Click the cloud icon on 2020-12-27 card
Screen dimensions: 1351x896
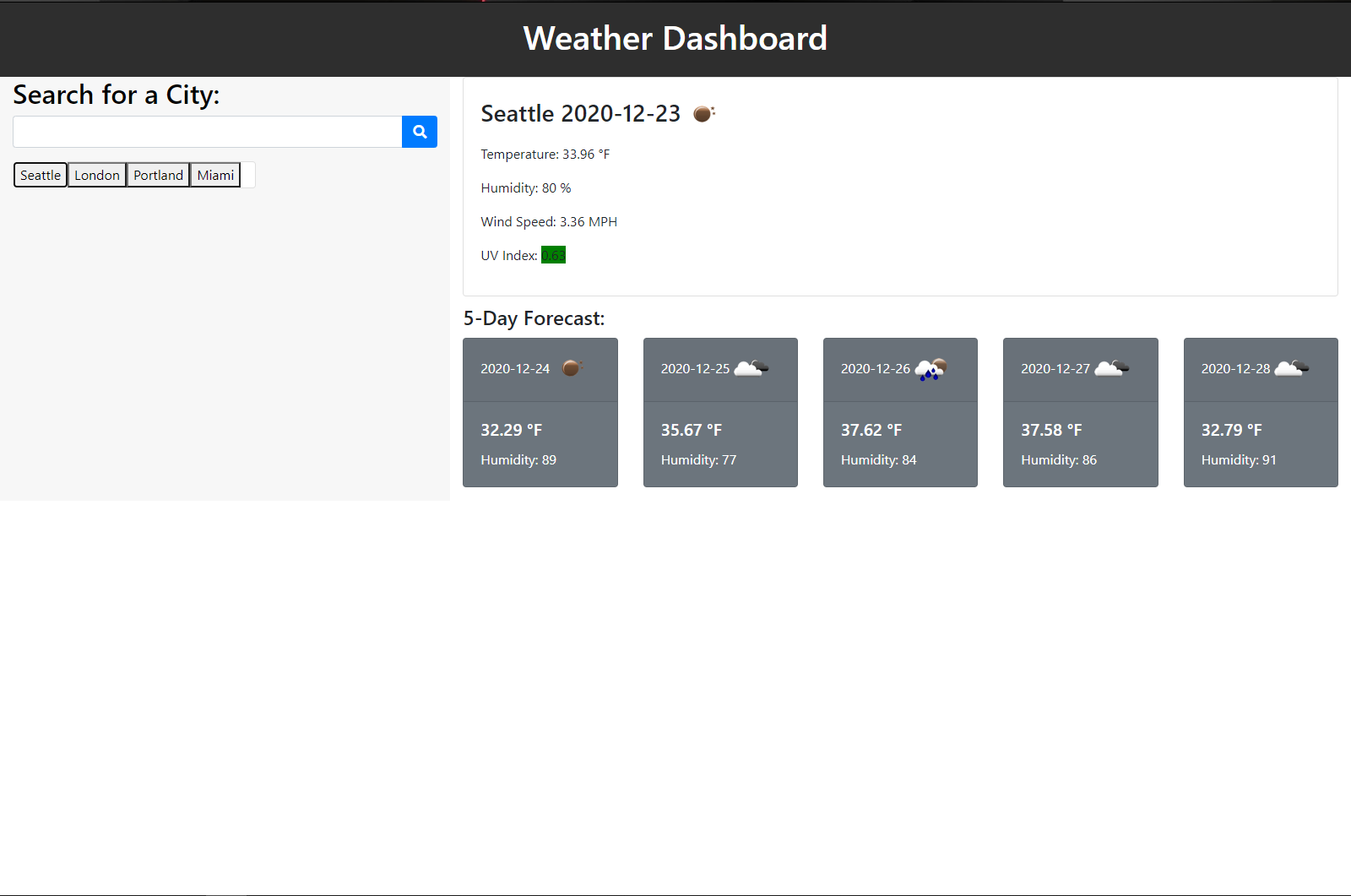pyautogui.click(x=1111, y=368)
